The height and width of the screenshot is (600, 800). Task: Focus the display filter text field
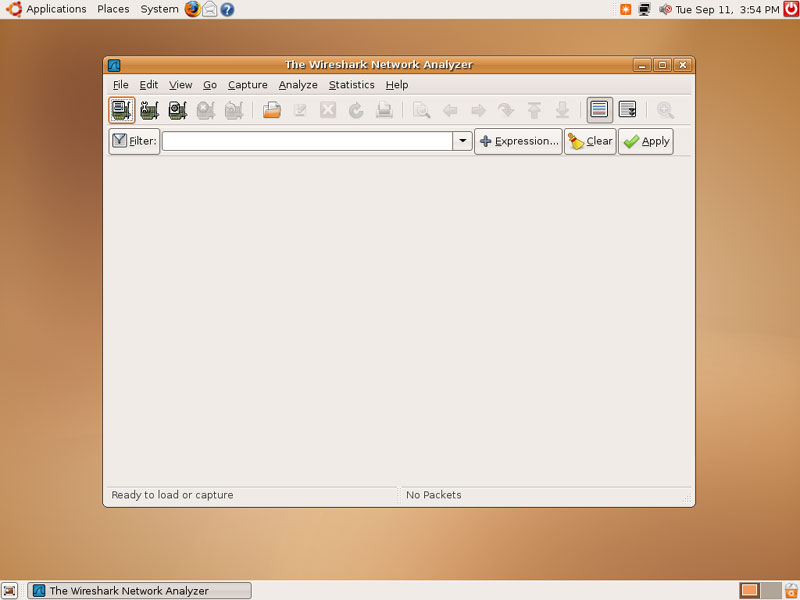tap(307, 141)
